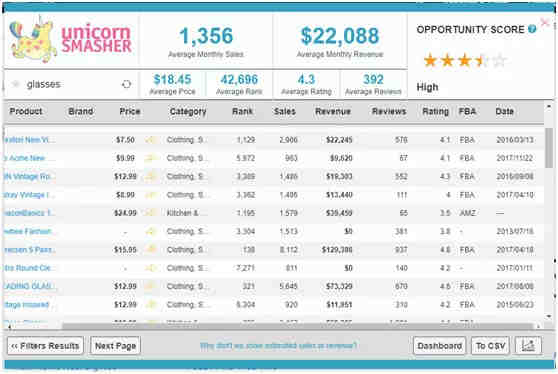Screen dimensions: 558x374
Task: Click the pin icon in the $15.95 row
Action: coord(151,250)
